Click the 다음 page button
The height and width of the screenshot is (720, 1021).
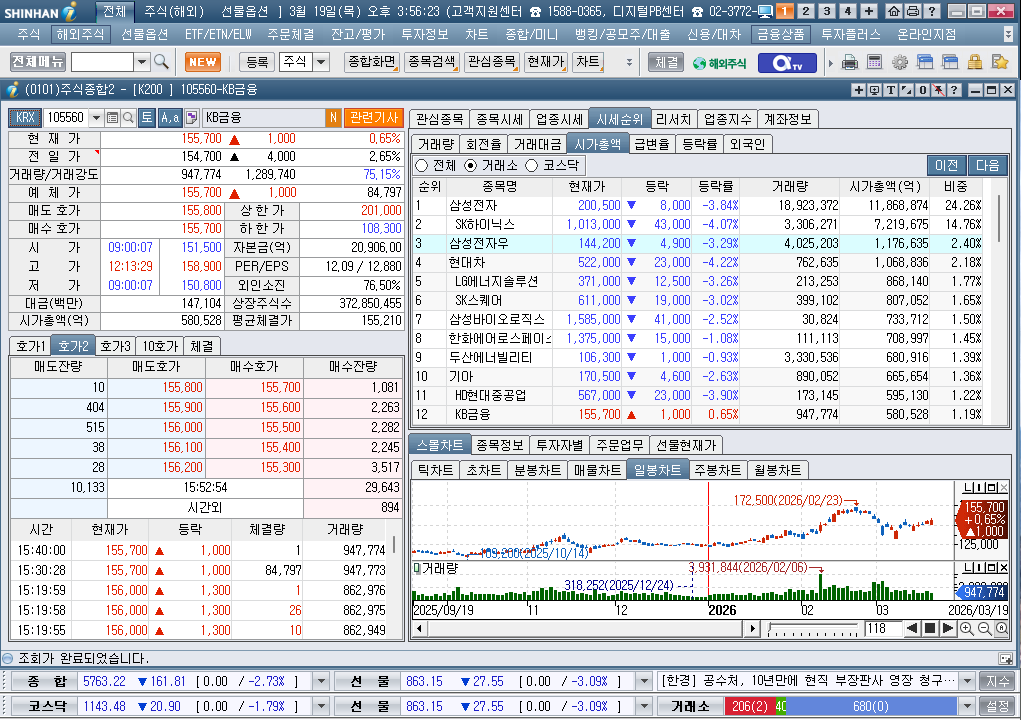(x=987, y=165)
